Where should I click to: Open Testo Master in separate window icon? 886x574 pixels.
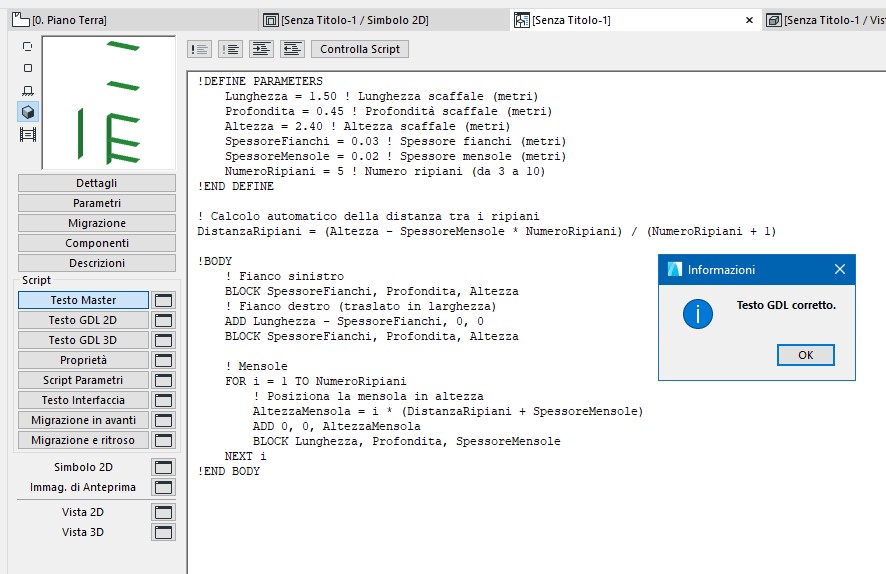(163, 300)
